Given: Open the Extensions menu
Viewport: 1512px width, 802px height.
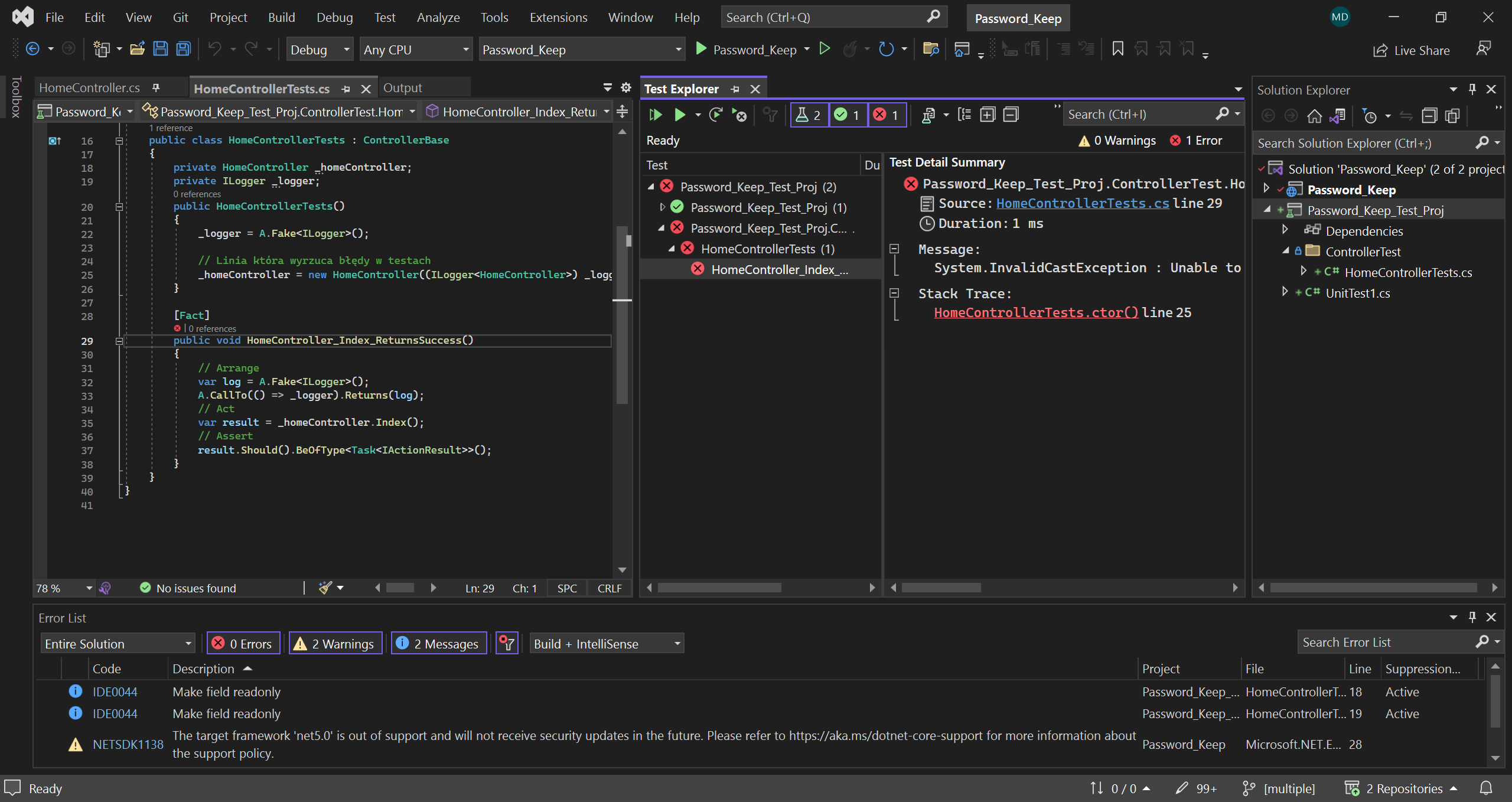Looking at the screenshot, I should [x=558, y=17].
